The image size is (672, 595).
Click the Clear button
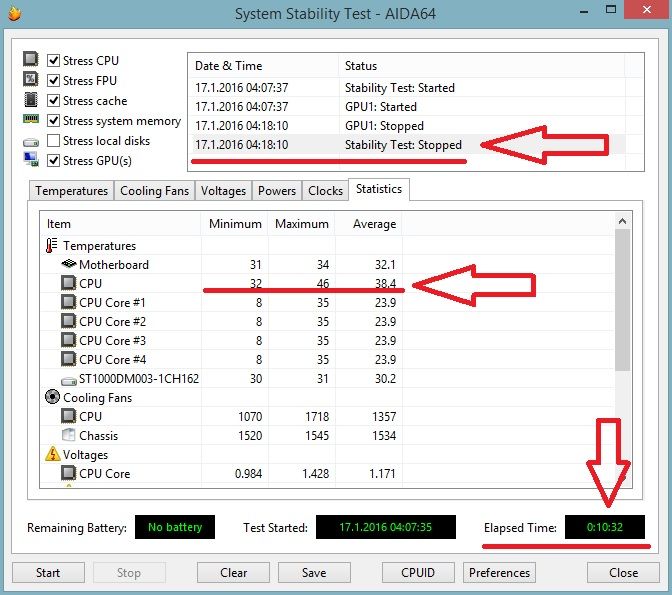[x=234, y=573]
